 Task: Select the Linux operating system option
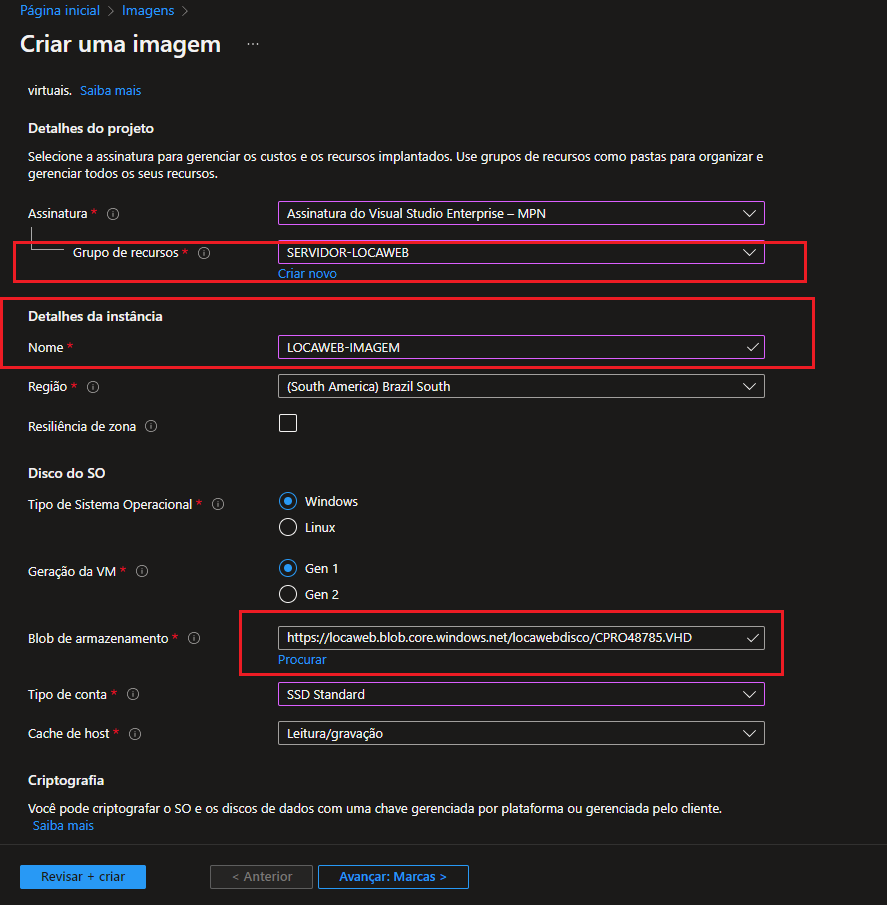(288, 527)
